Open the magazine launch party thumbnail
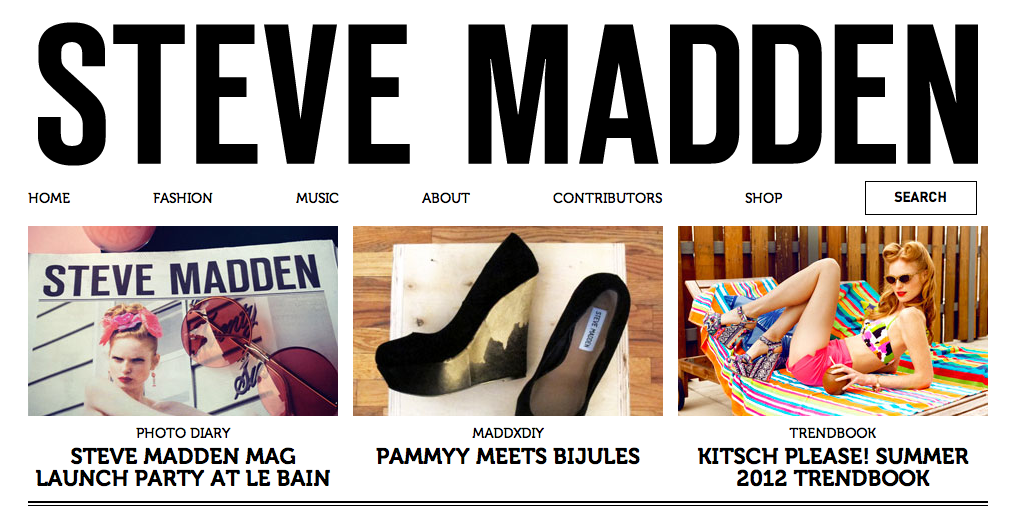Image resolution: width=1019 pixels, height=518 pixels. [x=183, y=321]
